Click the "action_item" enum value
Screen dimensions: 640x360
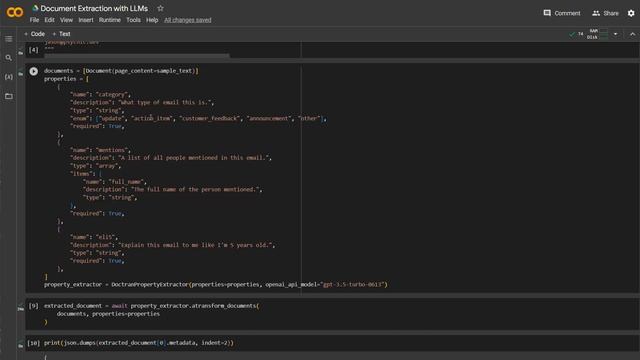152,118
